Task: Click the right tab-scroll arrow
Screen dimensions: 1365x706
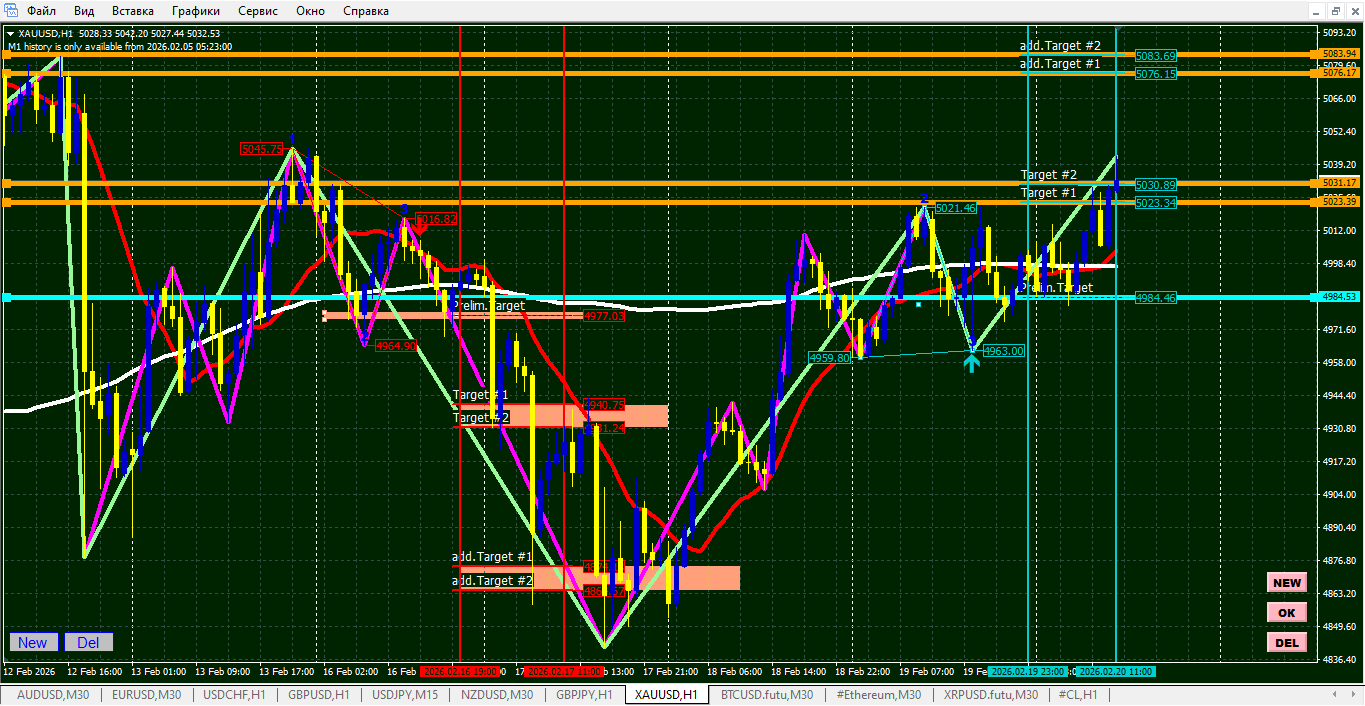Action: coord(1352,695)
